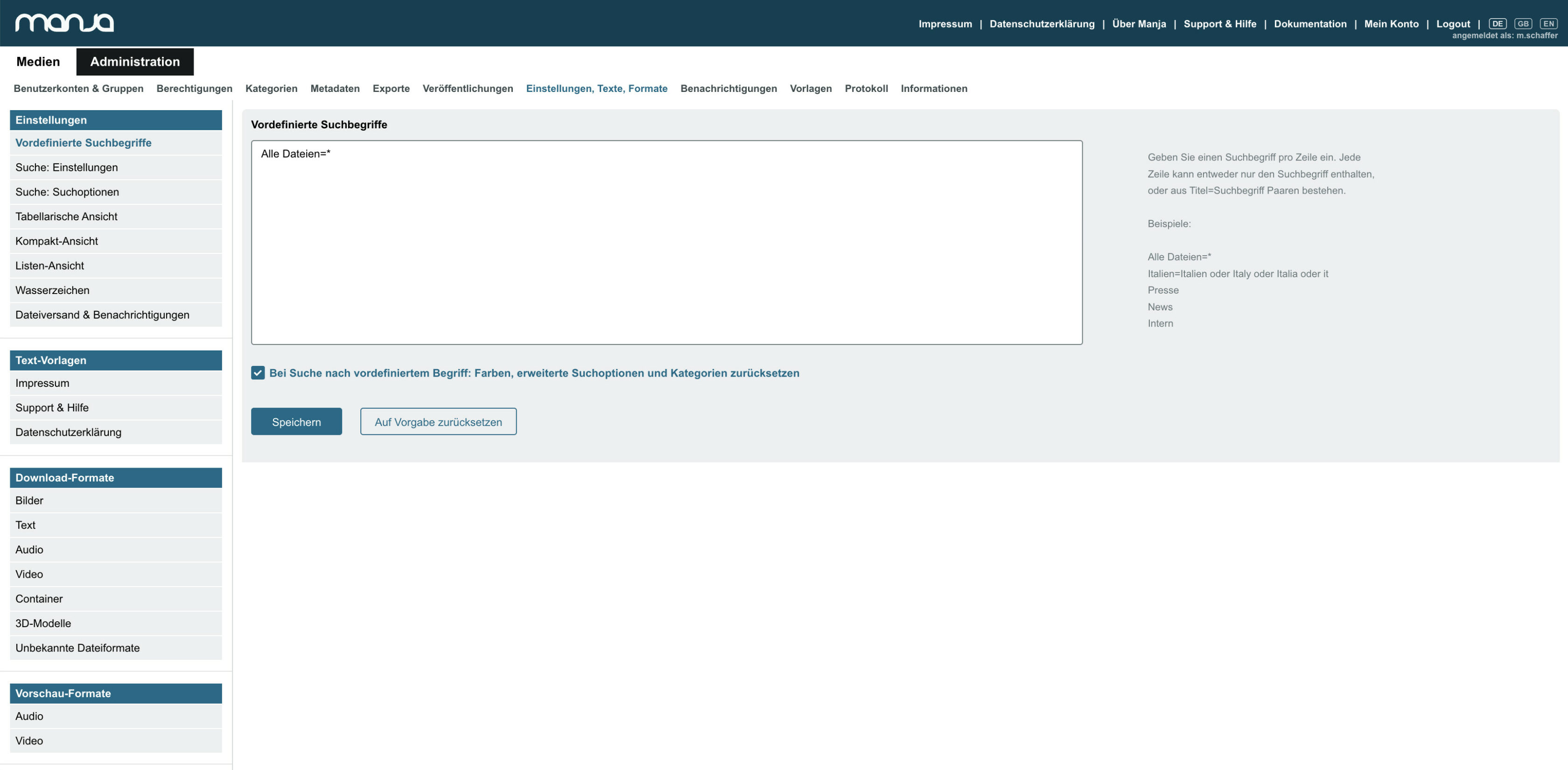Select Tabellarische Ansicht in sidebar

point(116,217)
